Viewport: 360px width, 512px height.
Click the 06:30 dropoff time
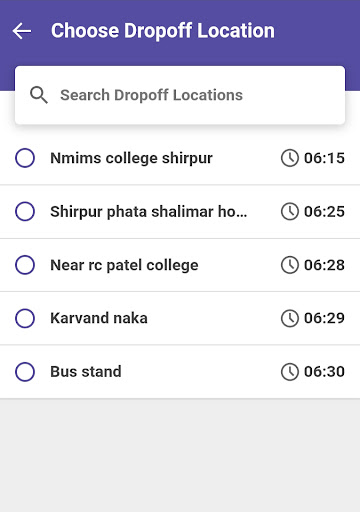point(324,372)
